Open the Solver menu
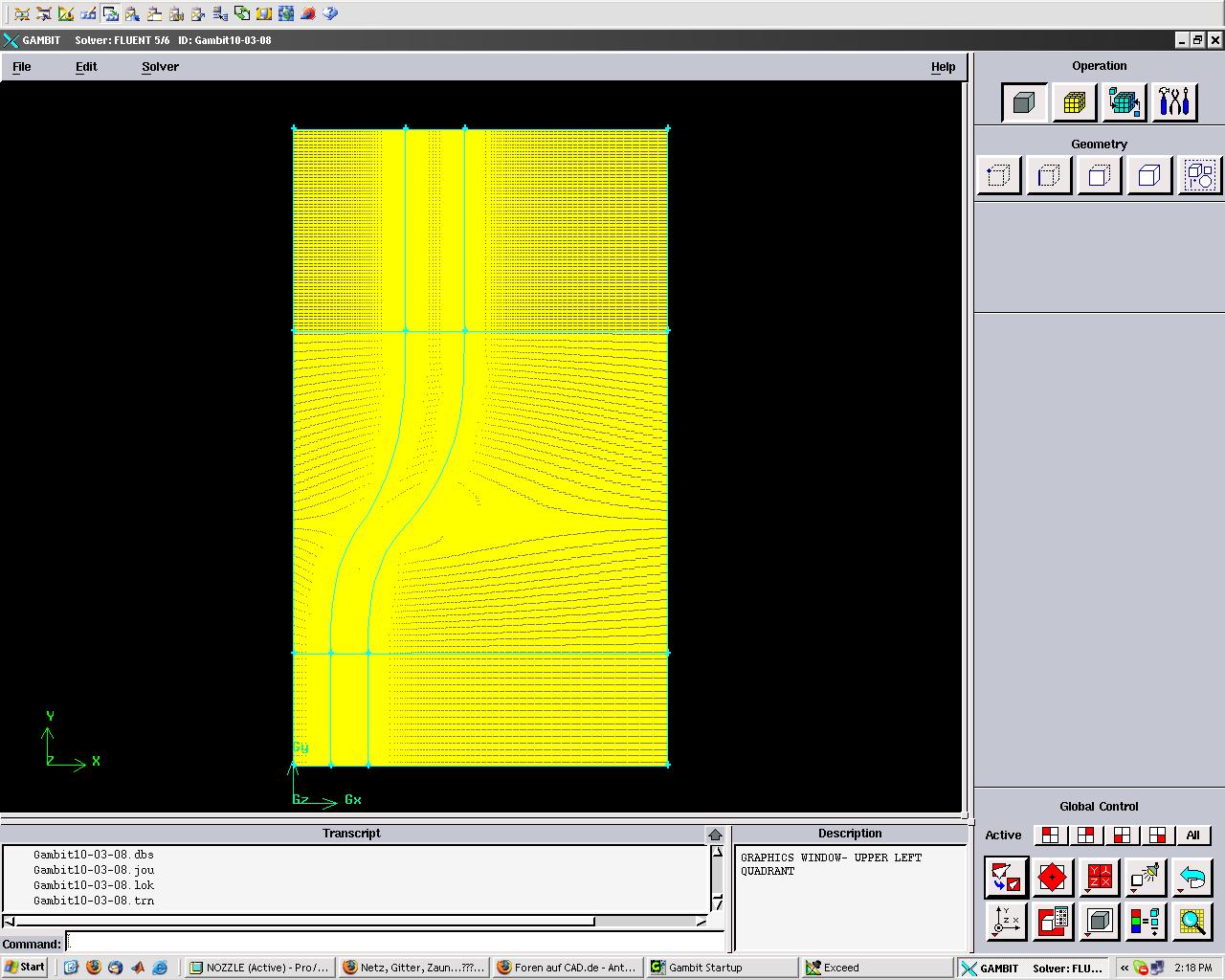This screenshot has height=980, width=1225. (160, 67)
